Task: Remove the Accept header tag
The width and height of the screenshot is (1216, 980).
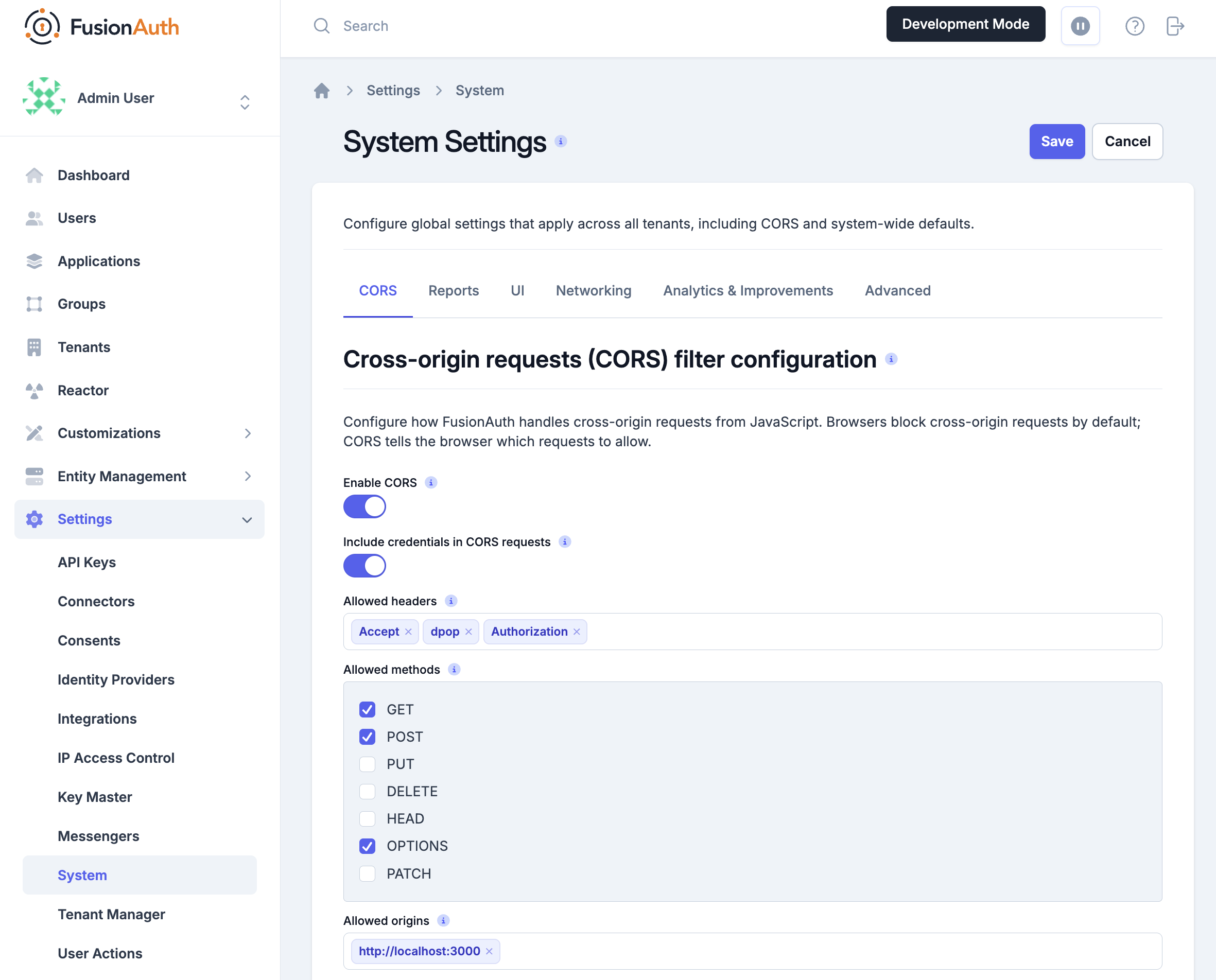Action: (408, 632)
